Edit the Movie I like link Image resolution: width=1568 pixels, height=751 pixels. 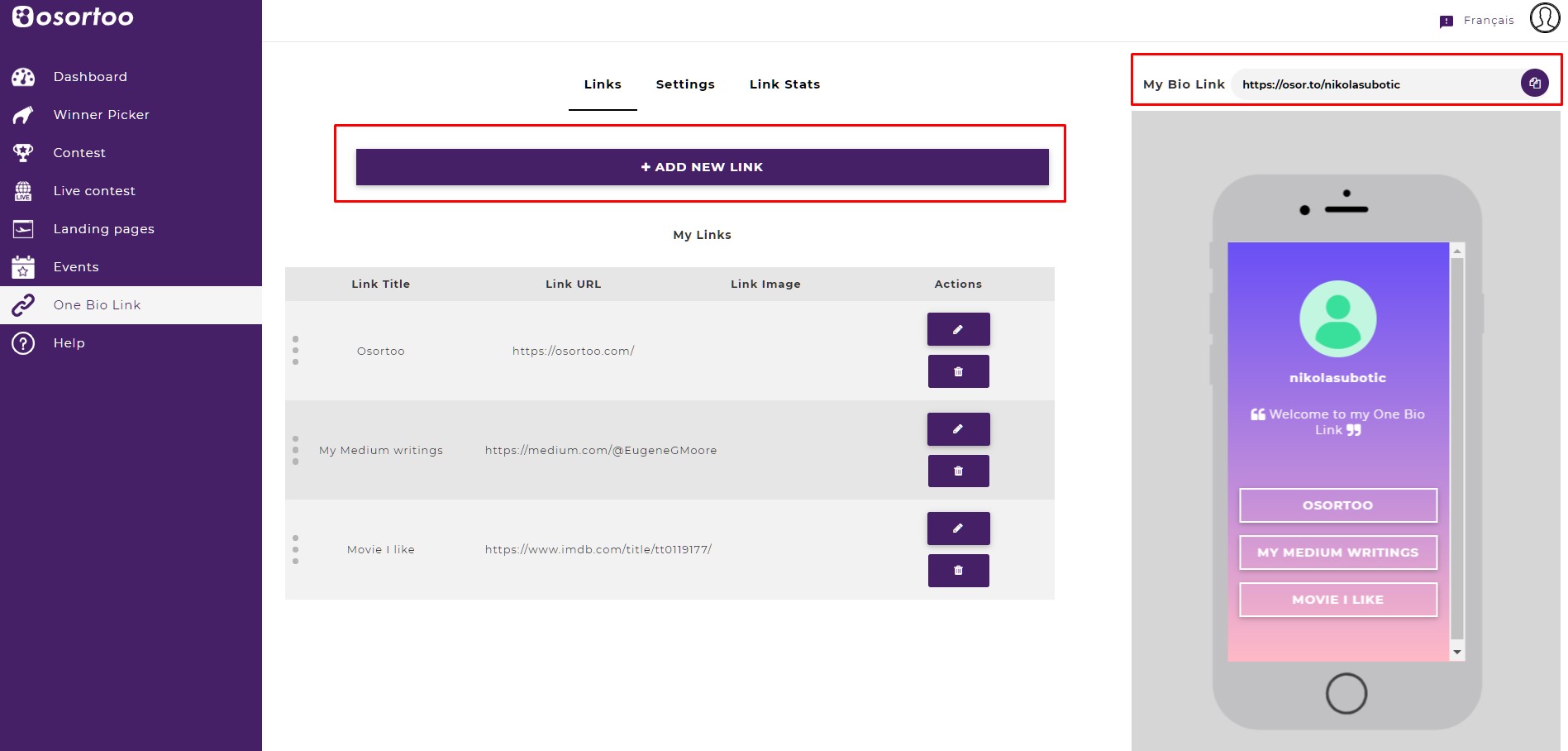point(959,529)
